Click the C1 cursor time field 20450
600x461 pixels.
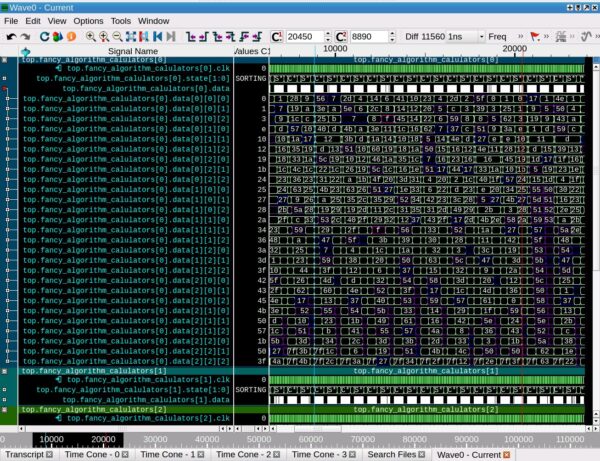pos(304,37)
